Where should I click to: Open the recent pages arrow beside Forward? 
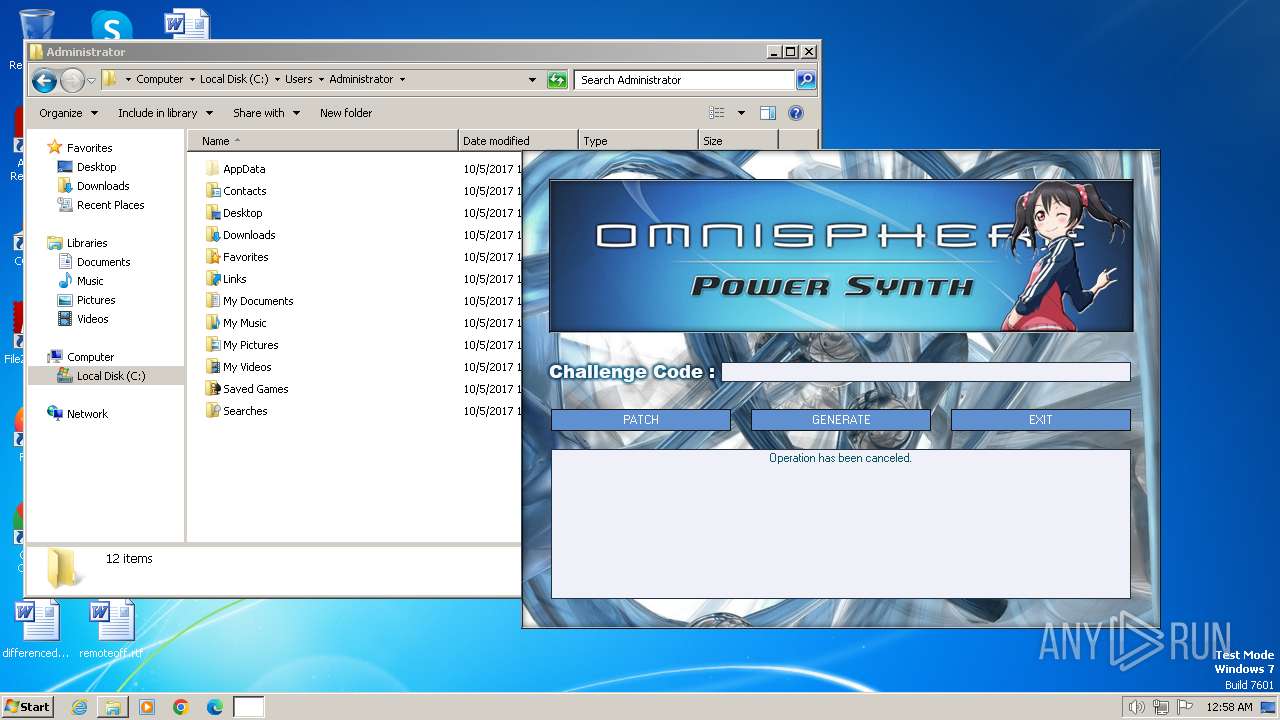[x=92, y=80]
